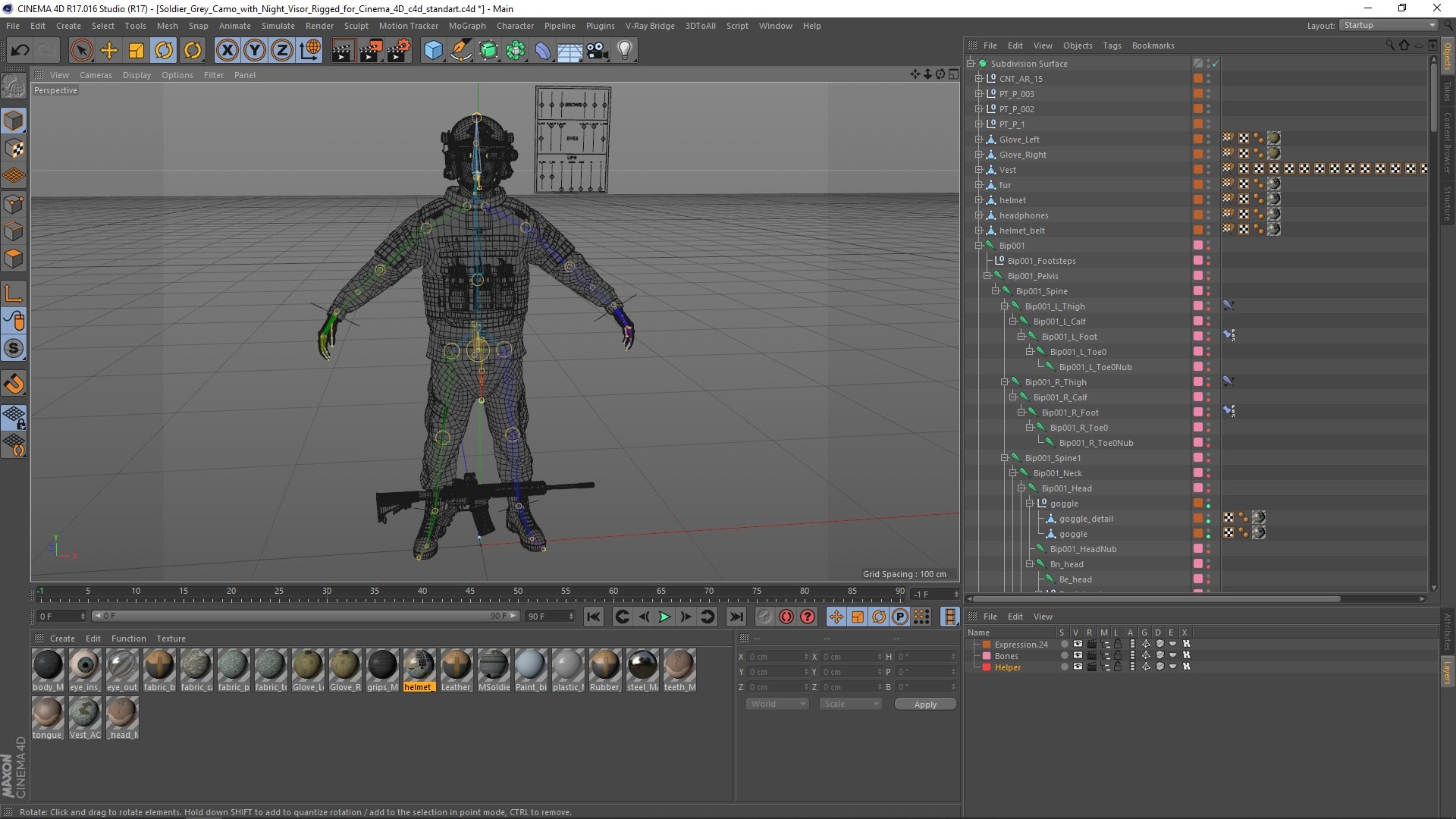Open the Mesh menu
Screen dimensions: 1456x819
[x=167, y=26]
